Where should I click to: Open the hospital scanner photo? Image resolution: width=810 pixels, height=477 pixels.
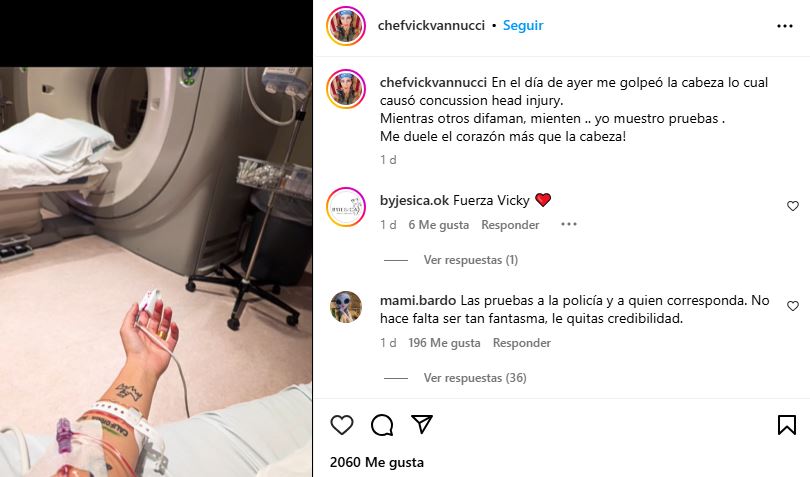tap(156, 272)
